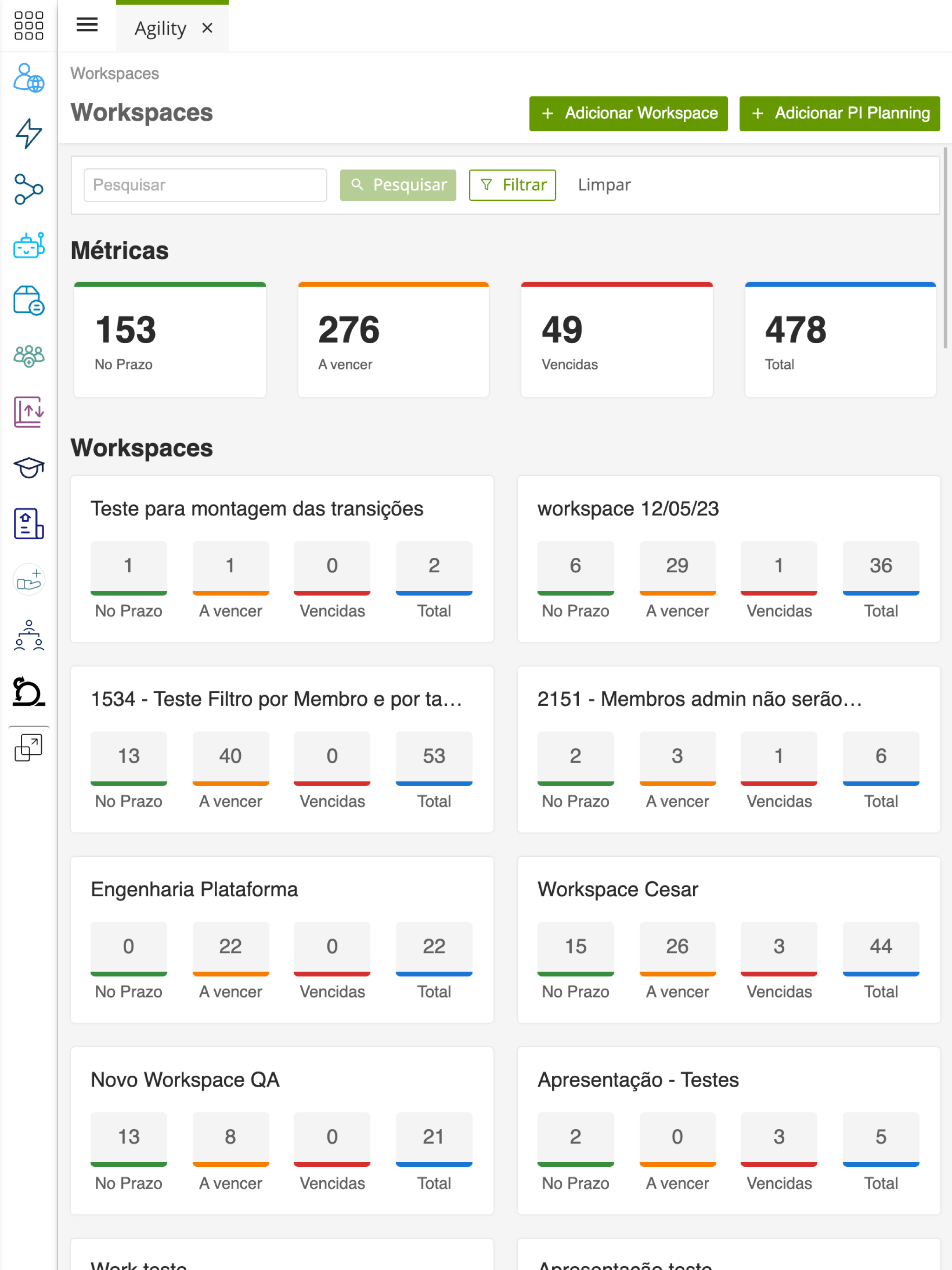Click the green Pesquisar search button
This screenshot has width=952, height=1270.
(398, 185)
